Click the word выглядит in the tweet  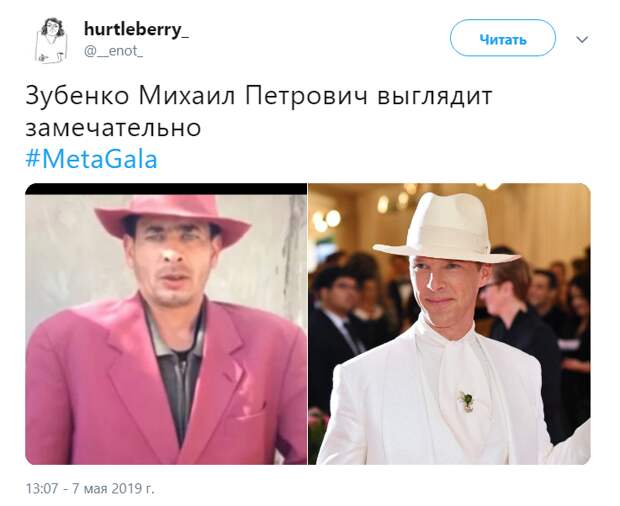click(x=435, y=96)
